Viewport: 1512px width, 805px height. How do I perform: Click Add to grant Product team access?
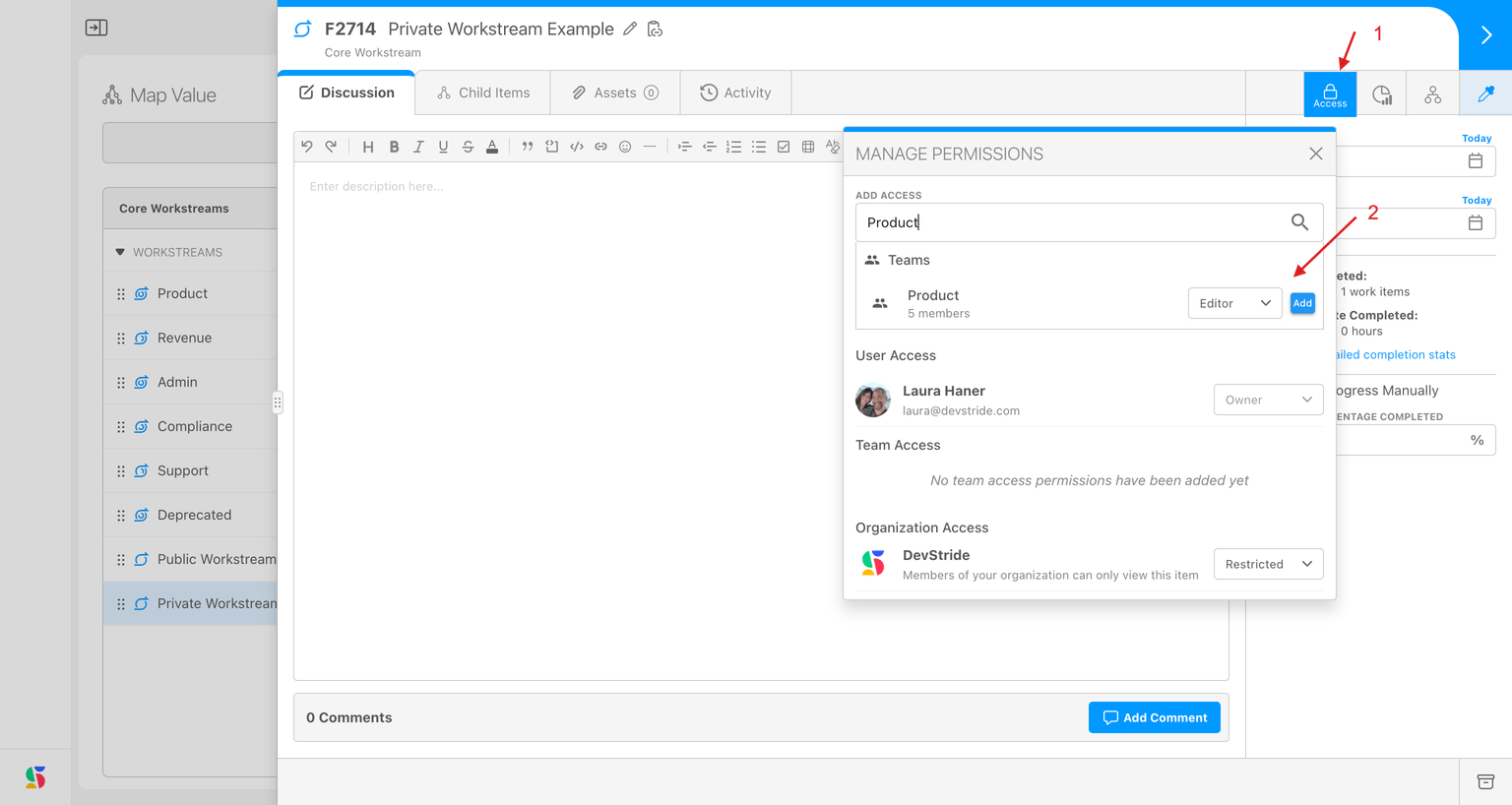click(1301, 303)
